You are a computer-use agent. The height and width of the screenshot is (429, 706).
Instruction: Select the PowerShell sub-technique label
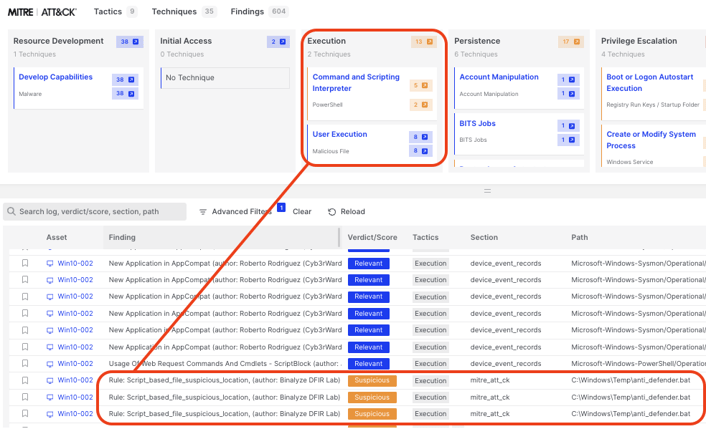tap(327, 105)
